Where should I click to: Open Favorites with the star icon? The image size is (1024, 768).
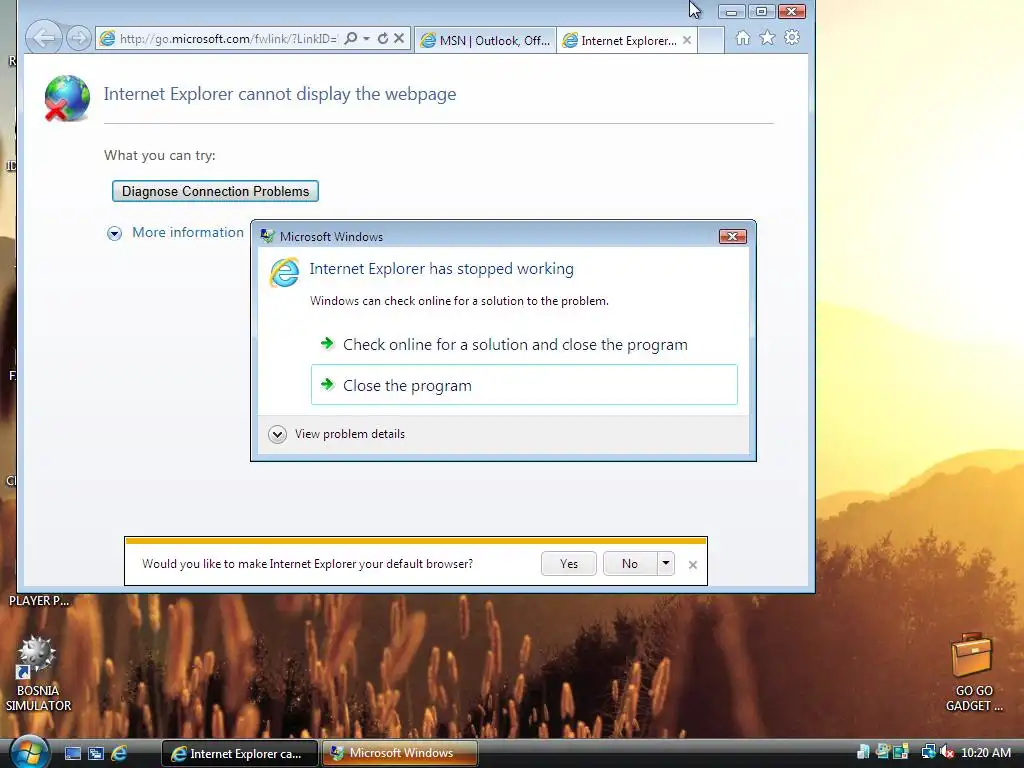(767, 38)
